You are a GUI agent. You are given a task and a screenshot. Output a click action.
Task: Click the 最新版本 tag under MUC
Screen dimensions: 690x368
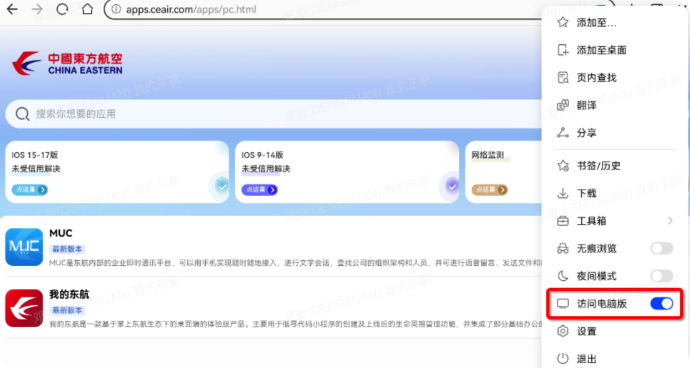(x=67, y=249)
